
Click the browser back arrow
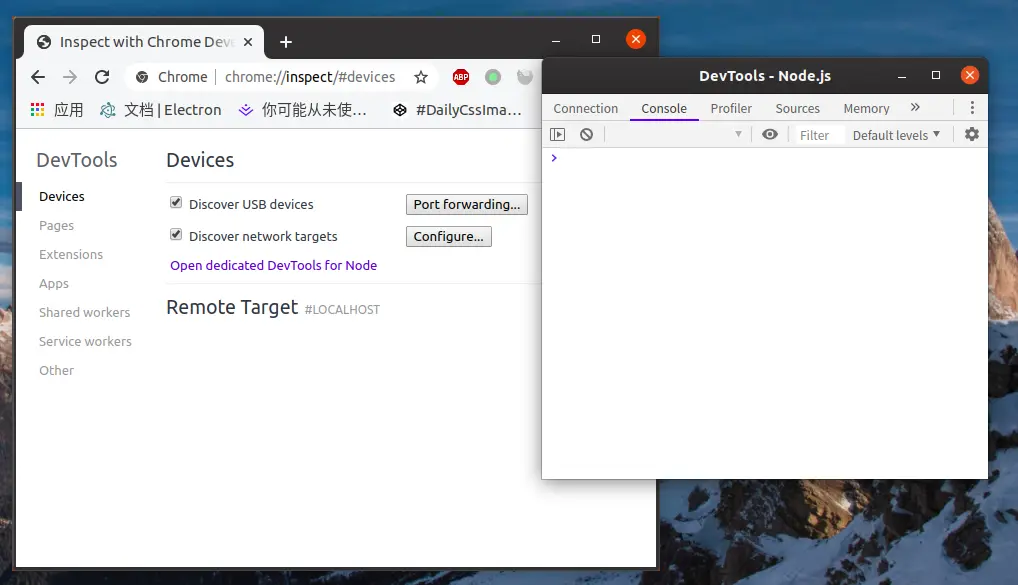click(x=38, y=77)
